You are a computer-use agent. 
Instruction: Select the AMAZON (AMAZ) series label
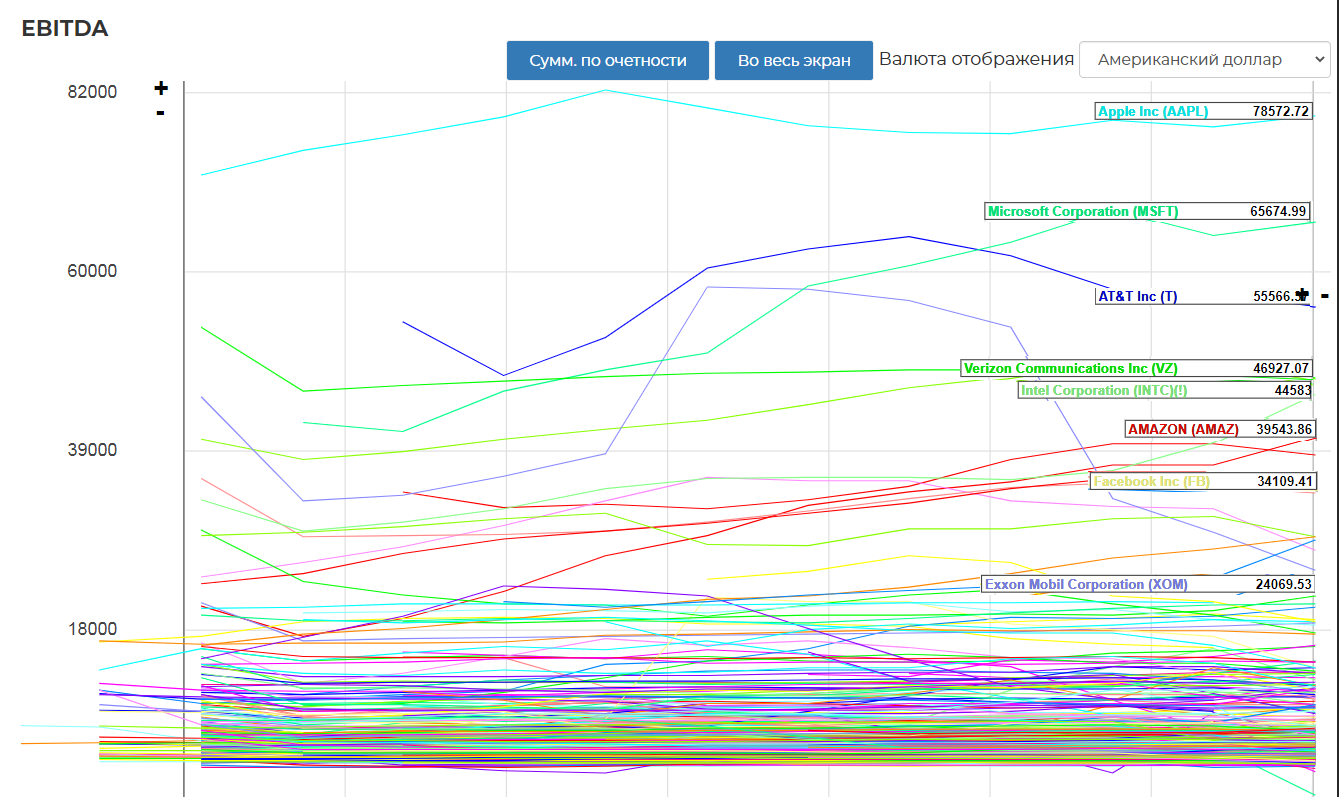tap(1183, 429)
